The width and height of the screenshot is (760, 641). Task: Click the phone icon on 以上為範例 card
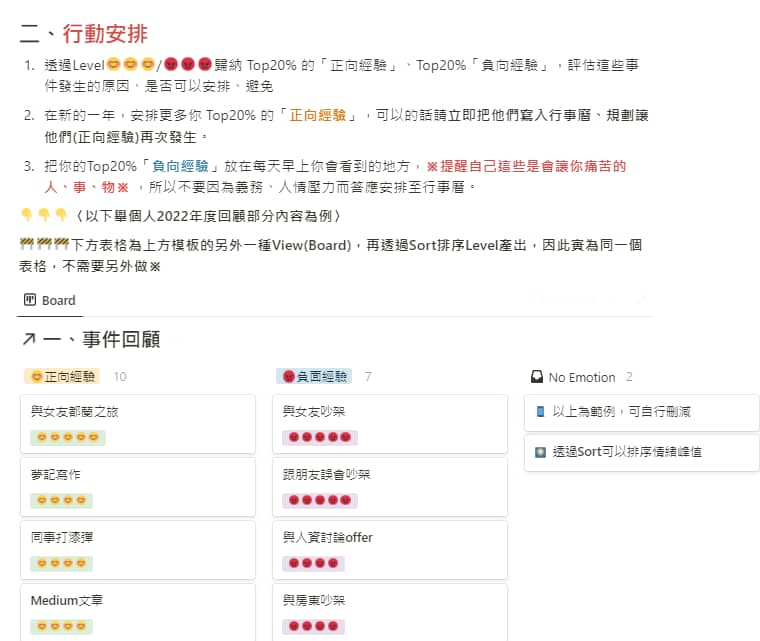[x=540, y=411]
